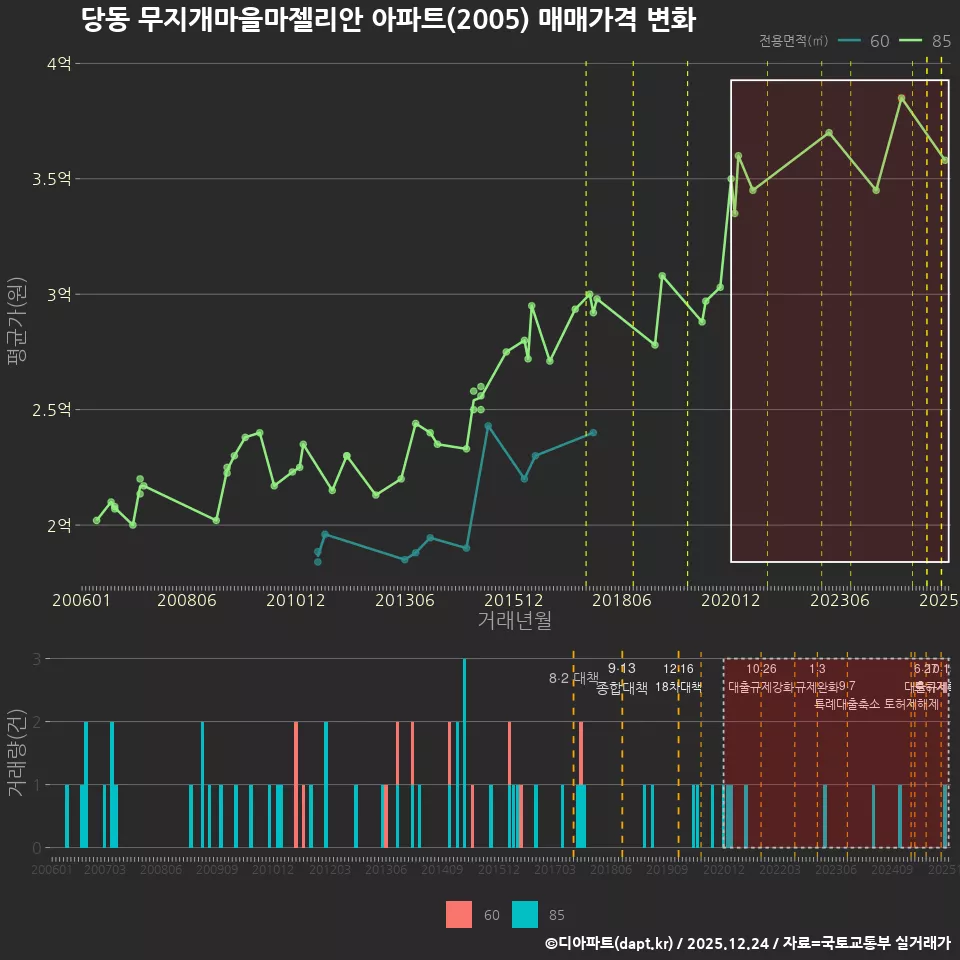This screenshot has height=960, width=960.
Task: Click the final teal 60㎡ point at 2.4억
Action: coord(593,432)
